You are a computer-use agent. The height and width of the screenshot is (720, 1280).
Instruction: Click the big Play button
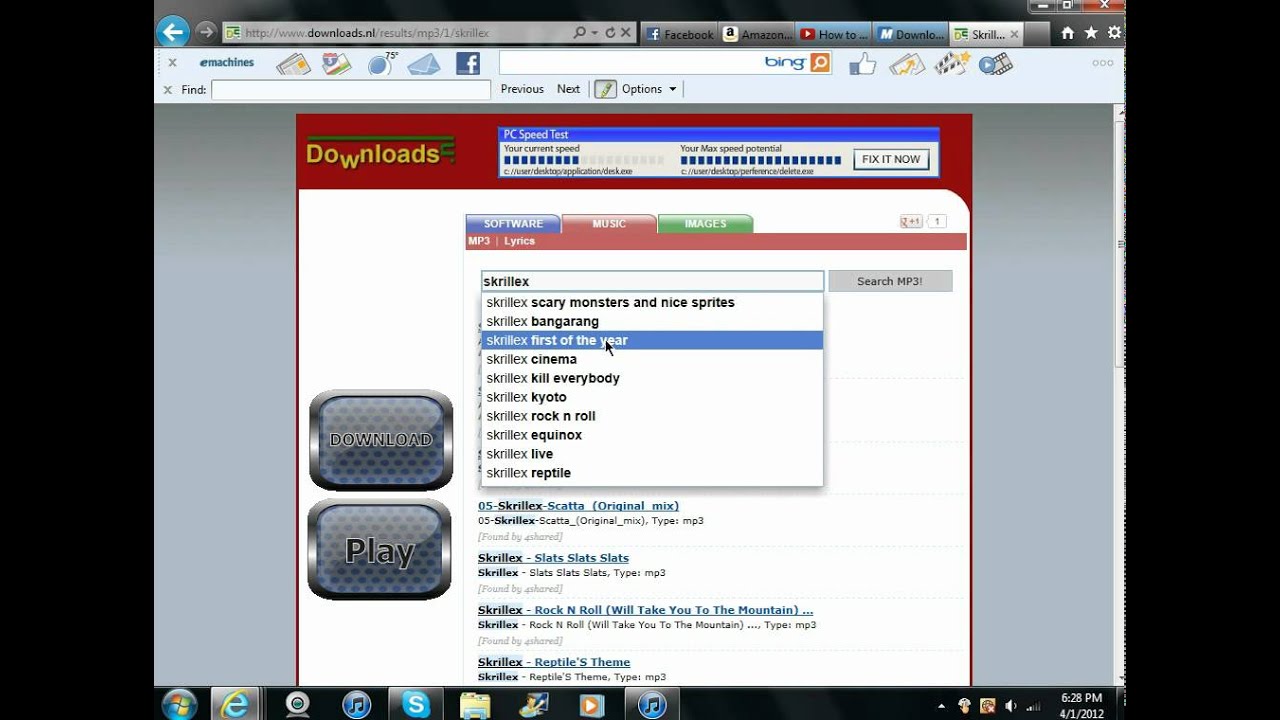click(379, 550)
